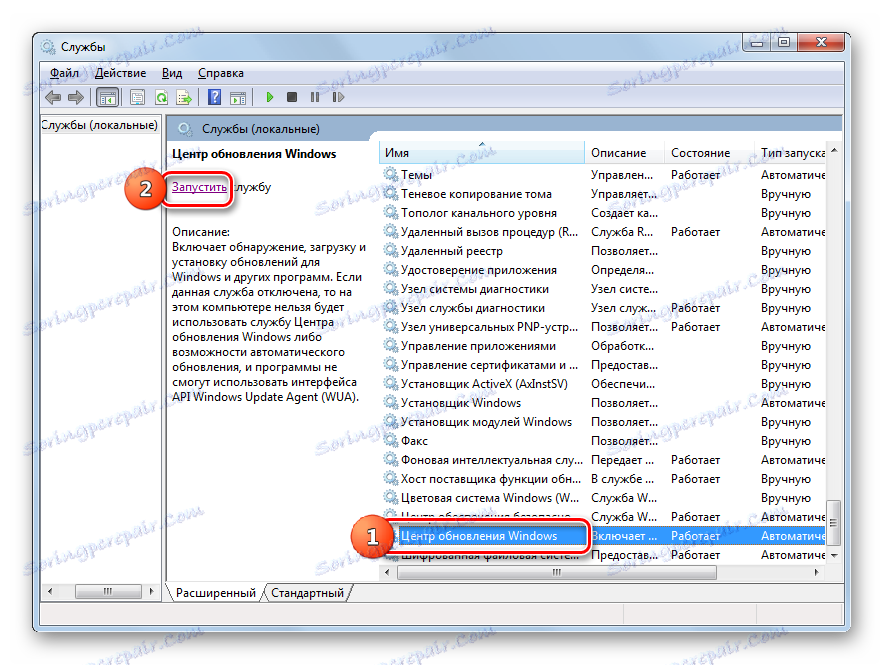
Task: Click the Export list toolbar icon
Action: pos(184,97)
